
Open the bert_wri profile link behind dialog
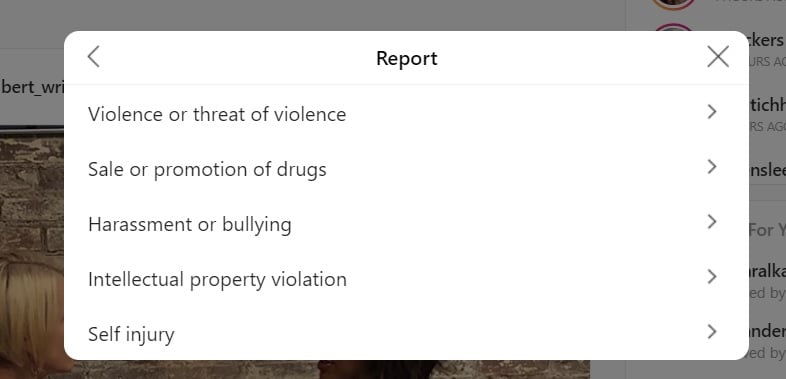[31, 87]
